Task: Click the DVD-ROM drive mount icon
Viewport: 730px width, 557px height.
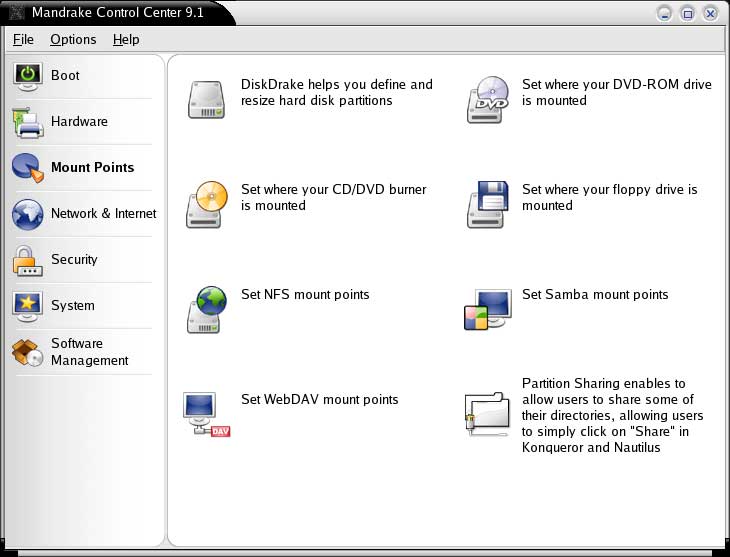Action: pos(488,100)
